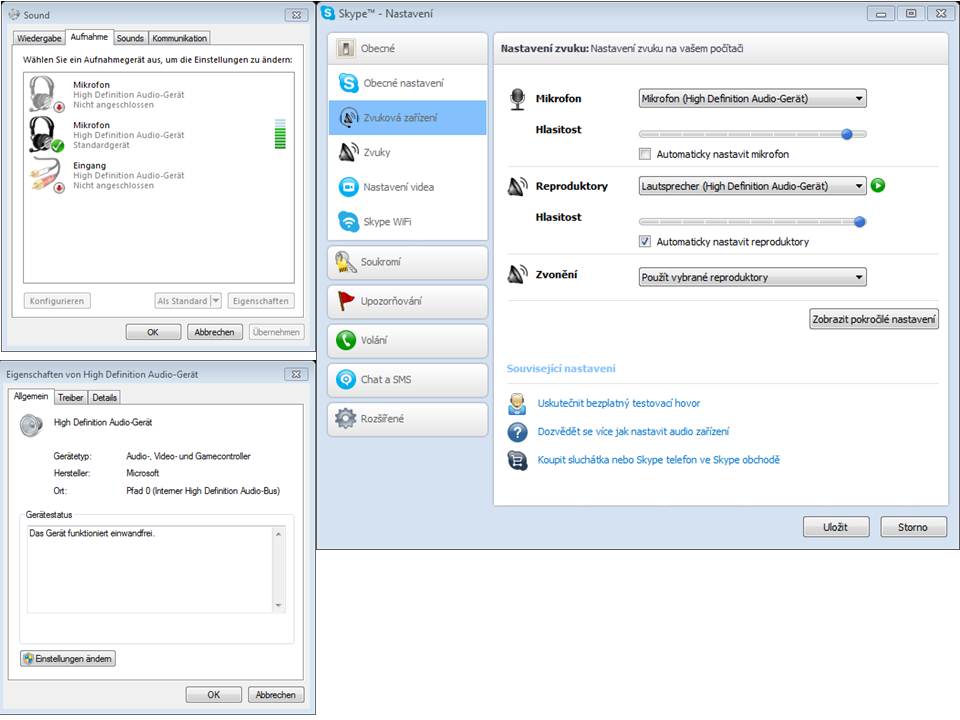This screenshot has width=960, height=720.
Task: Click the green microphone level meter
Action: click(280, 134)
